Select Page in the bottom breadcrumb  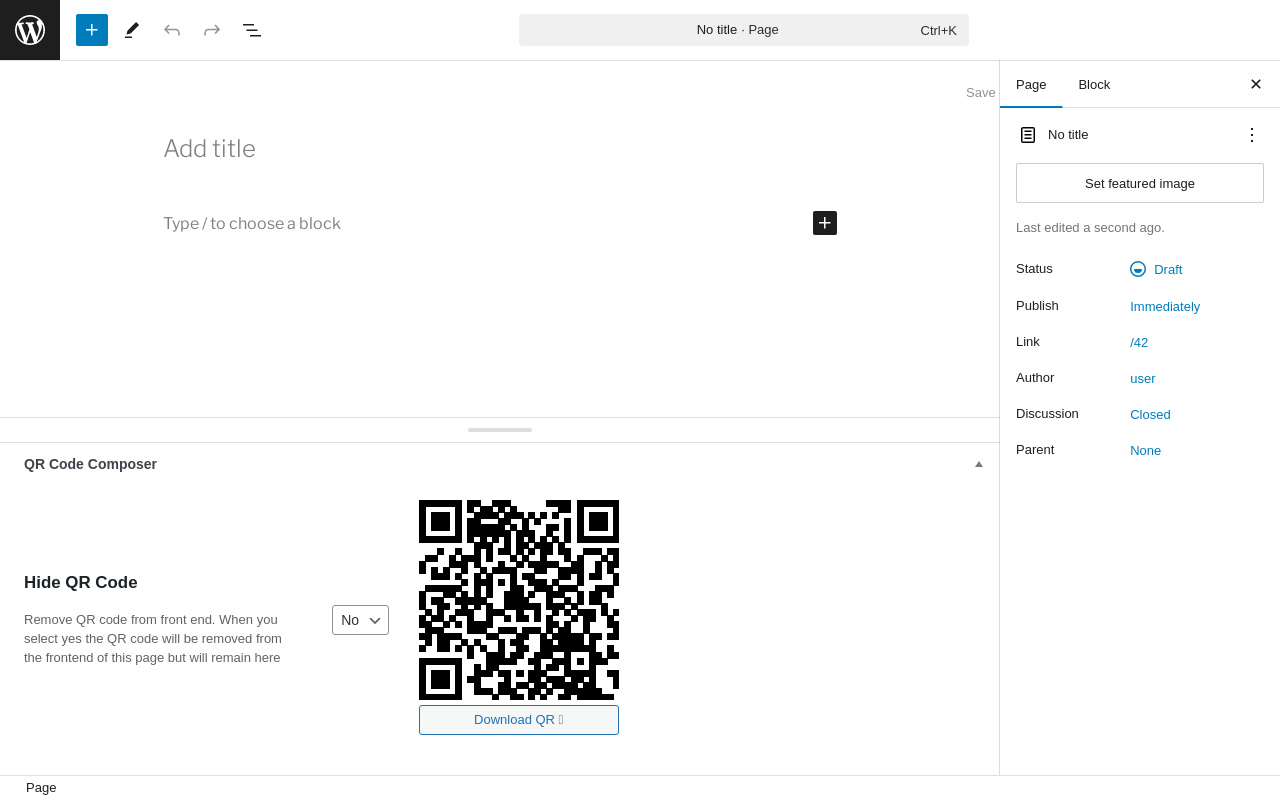pos(41,788)
